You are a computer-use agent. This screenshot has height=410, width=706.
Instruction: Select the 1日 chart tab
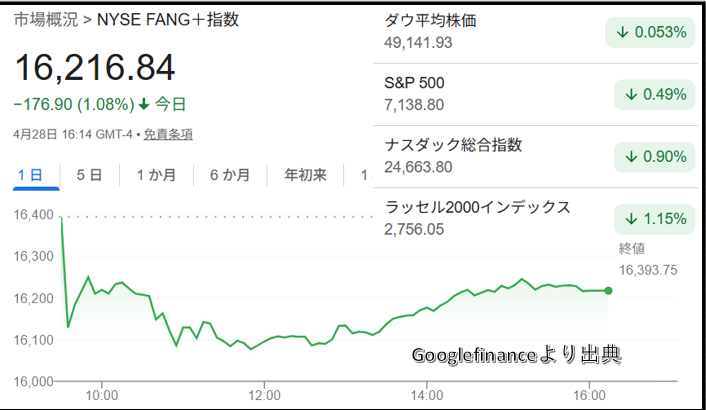(x=30, y=175)
